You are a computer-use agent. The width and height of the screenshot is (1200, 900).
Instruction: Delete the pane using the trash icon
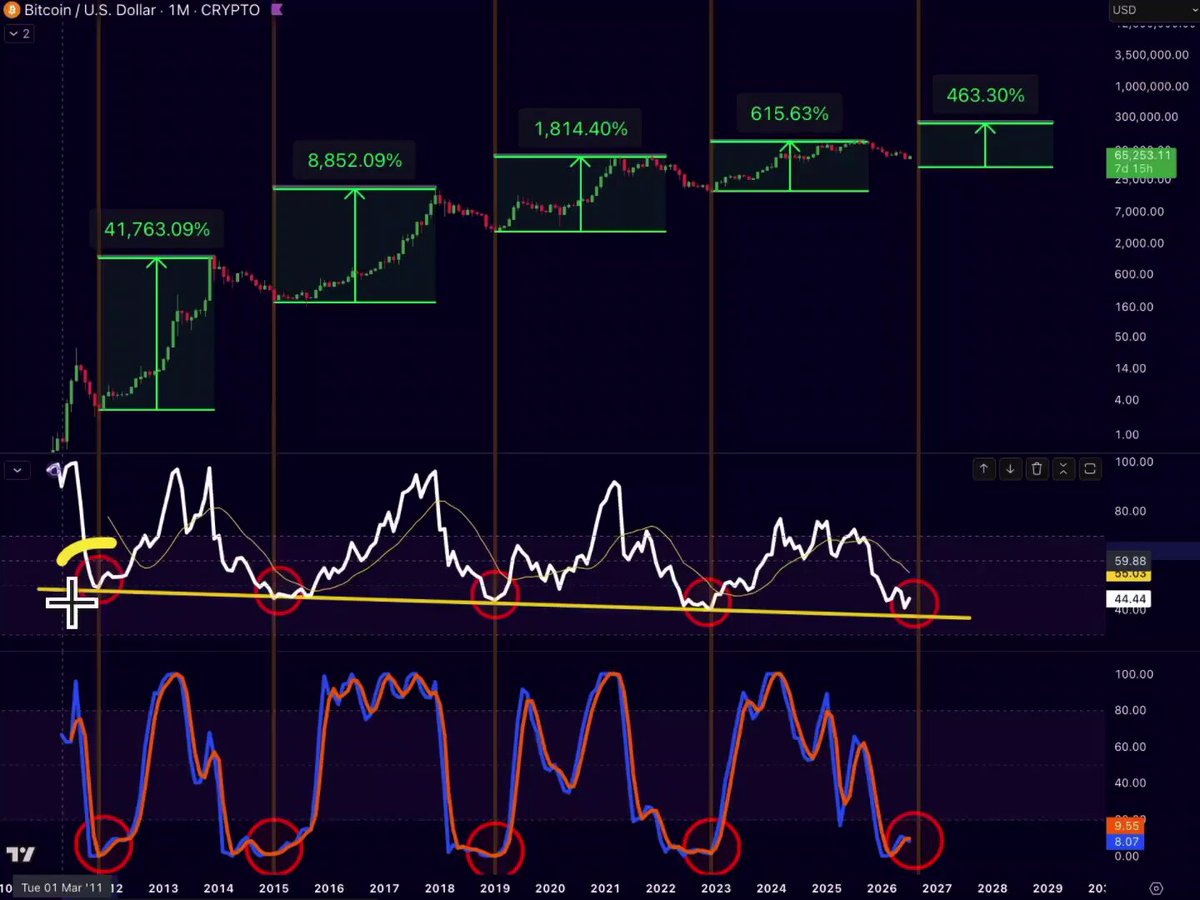pyautogui.click(x=1037, y=468)
